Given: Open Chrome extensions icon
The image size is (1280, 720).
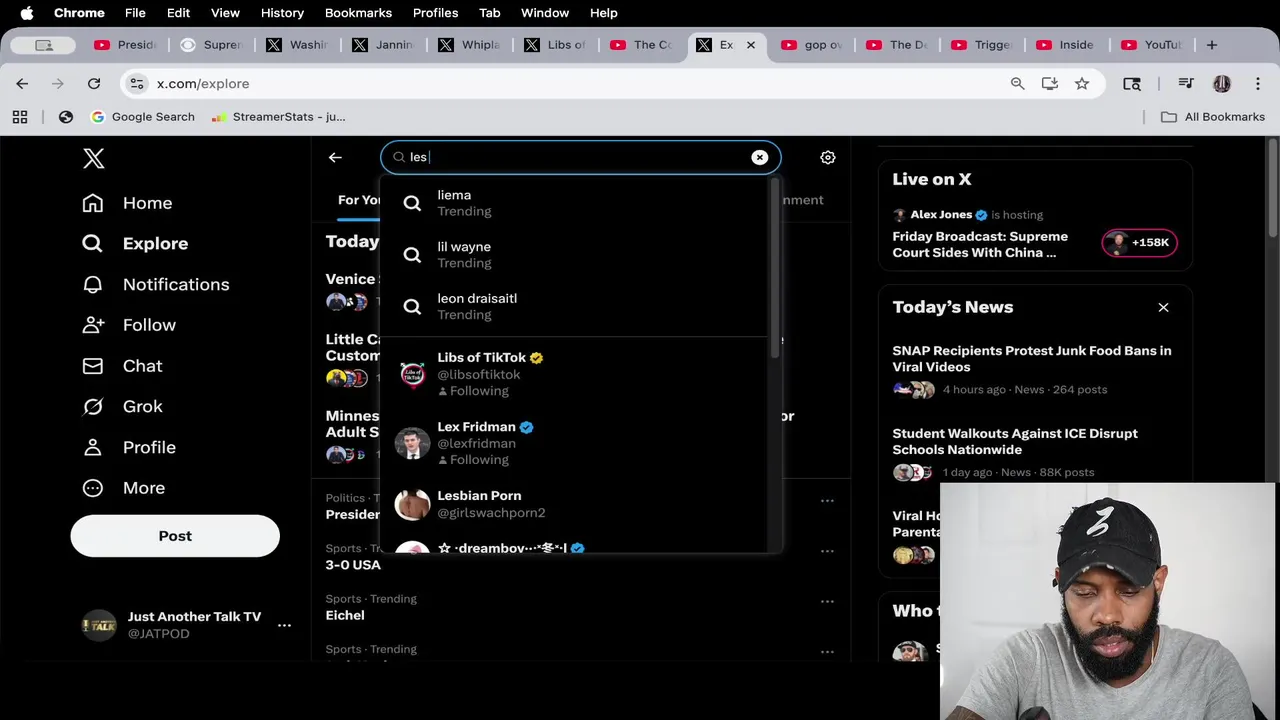Looking at the screenshot, I should (x=1132, y=84).
